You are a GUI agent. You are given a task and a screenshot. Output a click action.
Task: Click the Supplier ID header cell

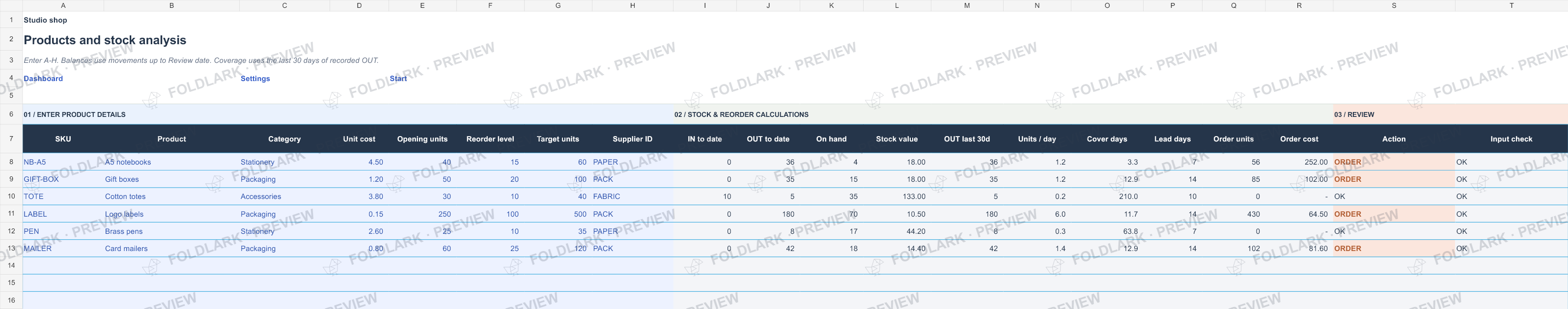click(x=632, y=139)
